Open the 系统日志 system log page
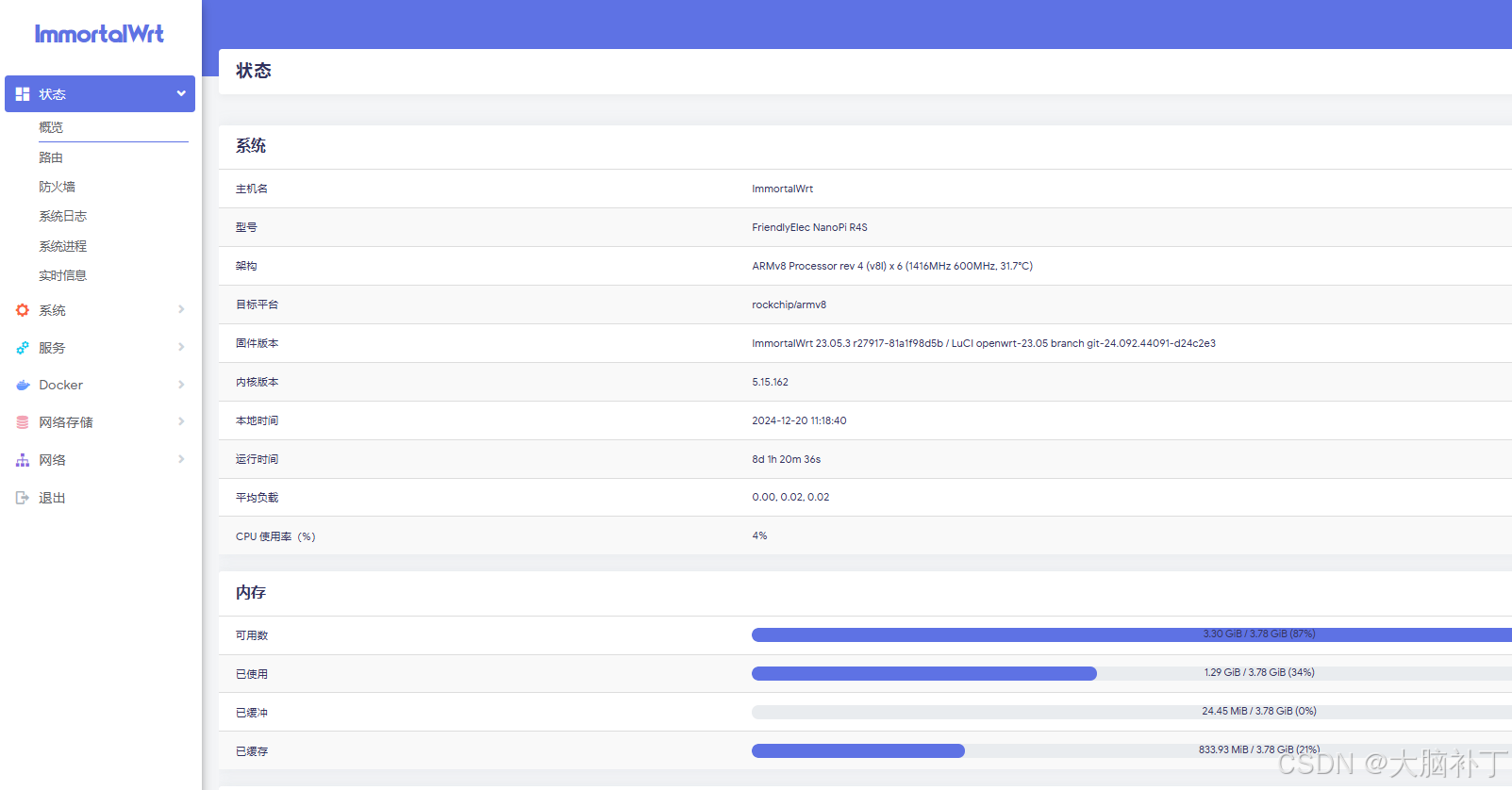The width and height of the screenshot is (1512, 790). (62, 216)
